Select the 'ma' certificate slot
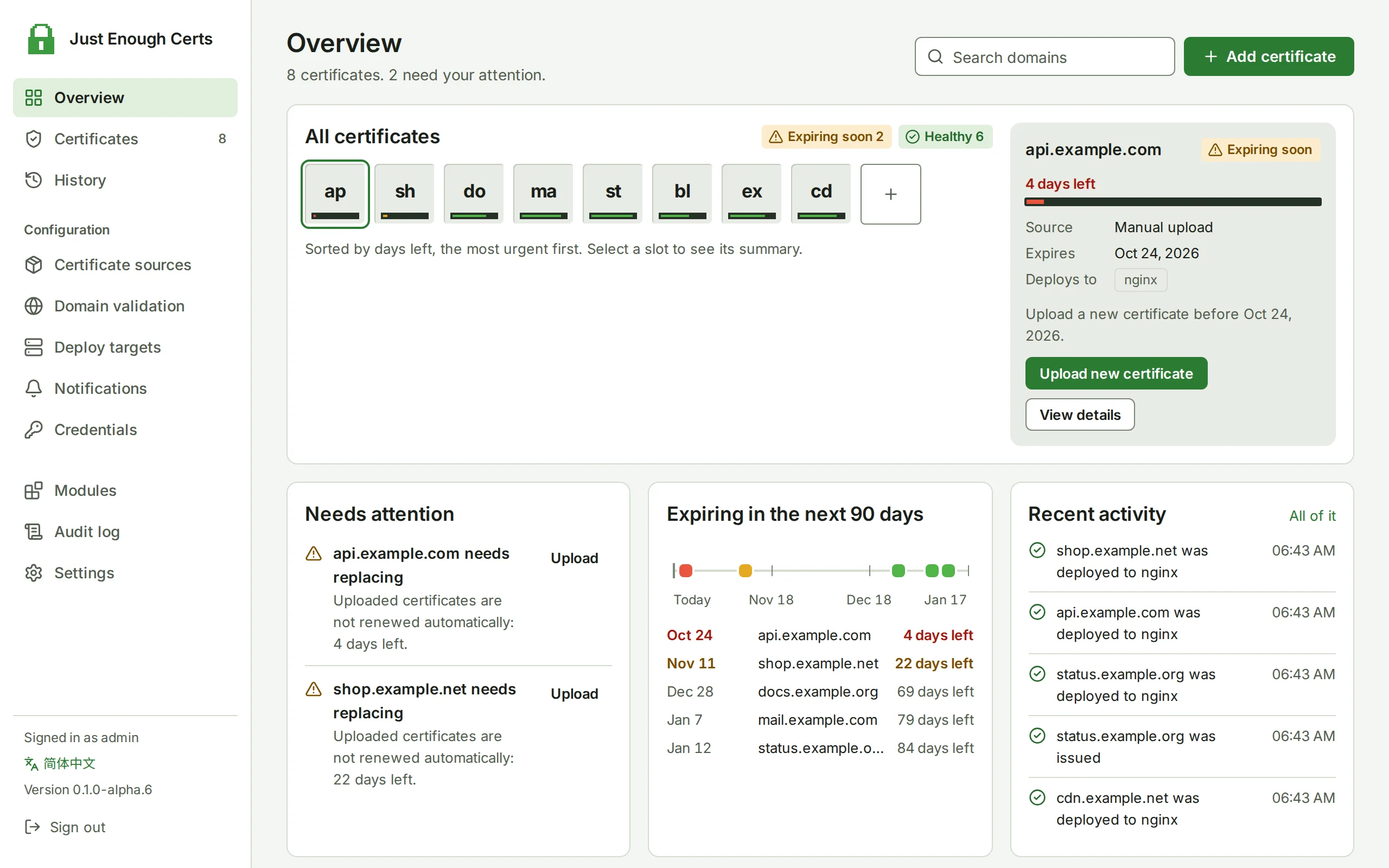The height and width of the screenshot is (868, 1389). coord(544,194)
